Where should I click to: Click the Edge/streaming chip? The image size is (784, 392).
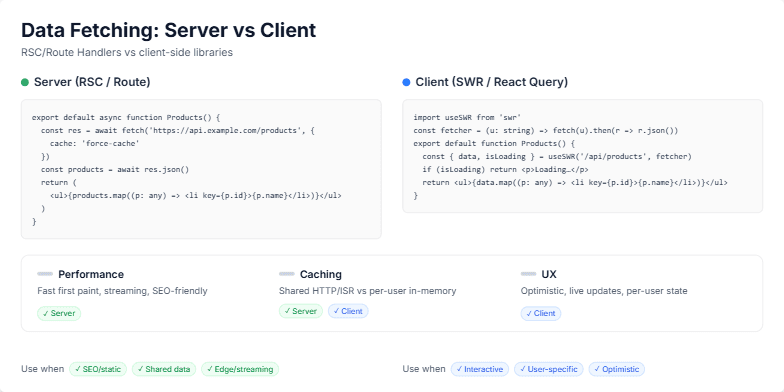point(240,369)
